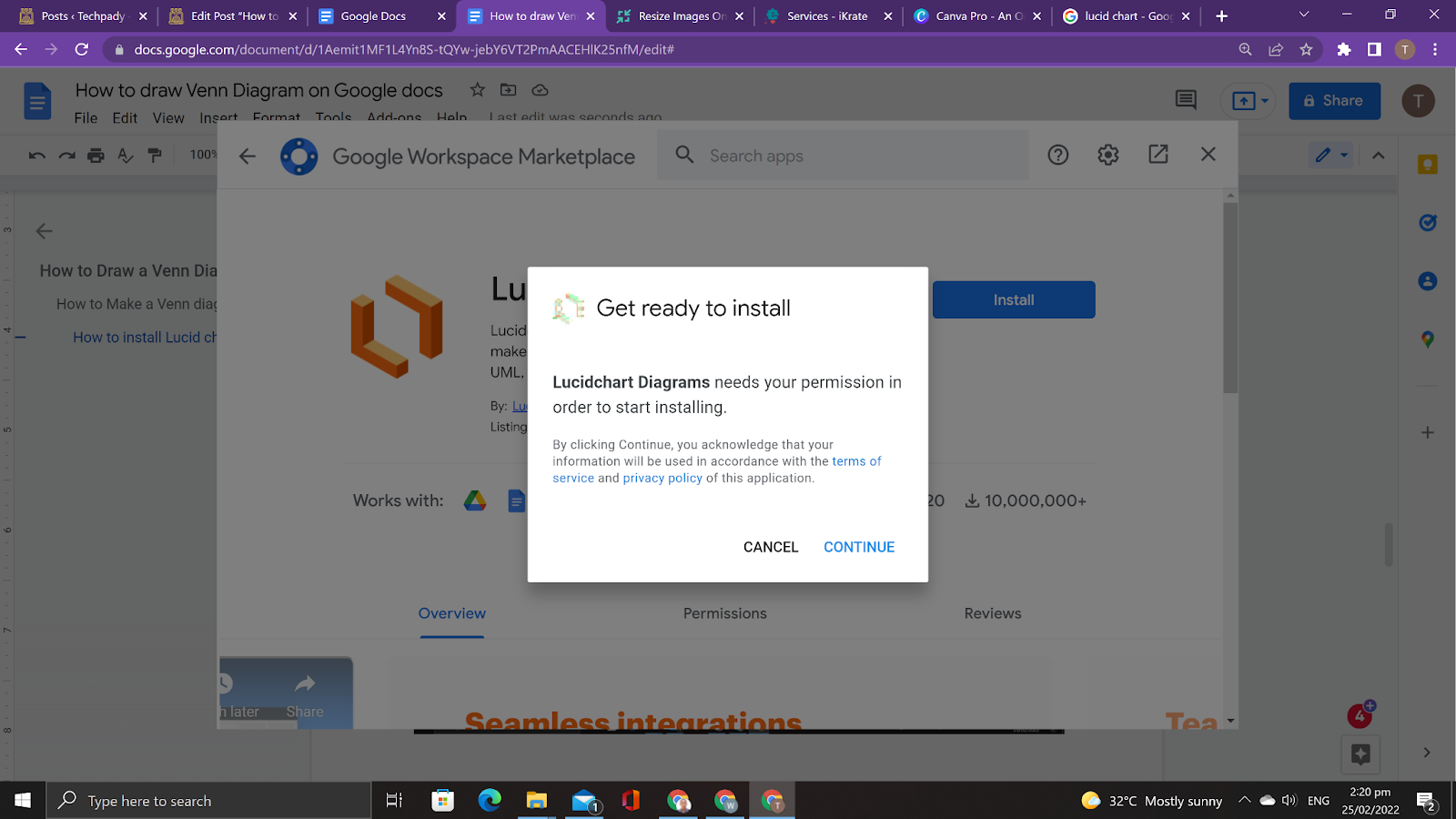Click the Lucidchart app logo

397,327
